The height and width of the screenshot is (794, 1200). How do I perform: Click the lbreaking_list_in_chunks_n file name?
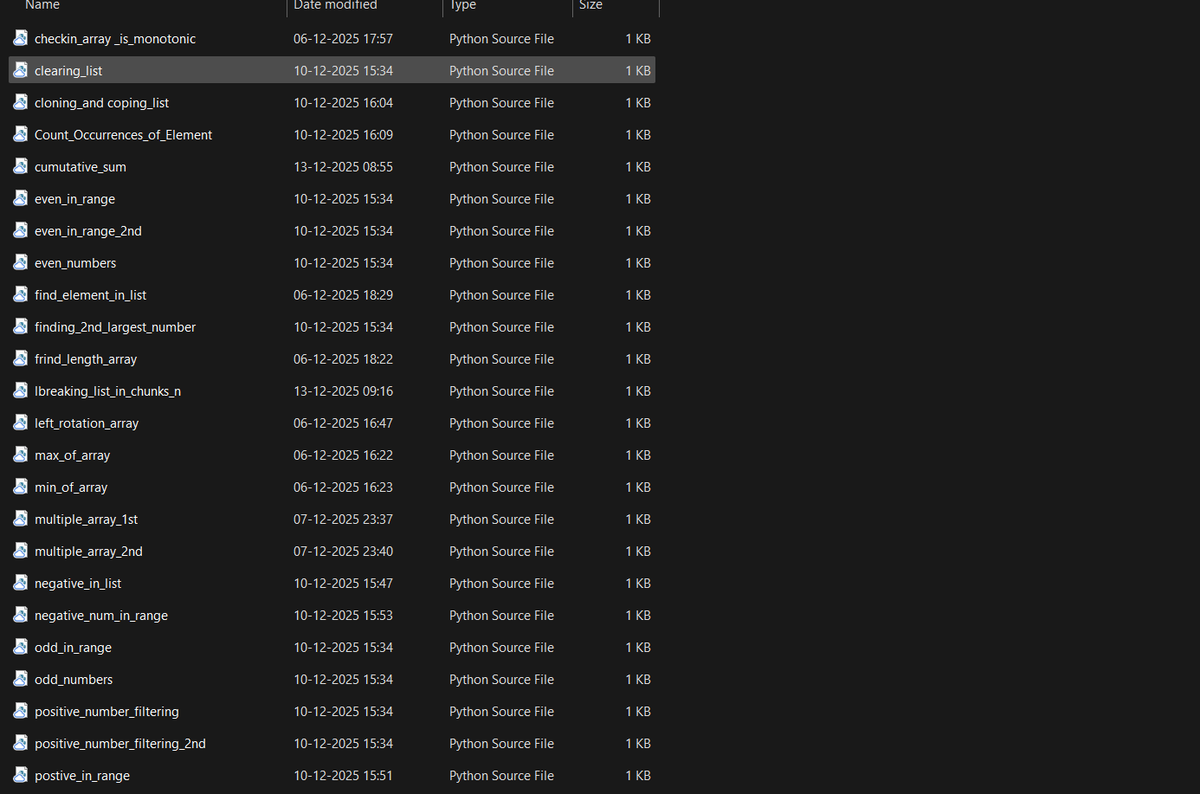(x=108, y=391)
